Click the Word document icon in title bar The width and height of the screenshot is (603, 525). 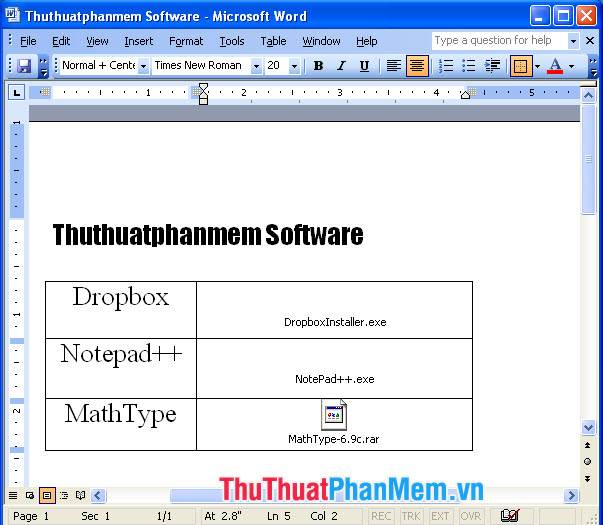pos(12,15)
